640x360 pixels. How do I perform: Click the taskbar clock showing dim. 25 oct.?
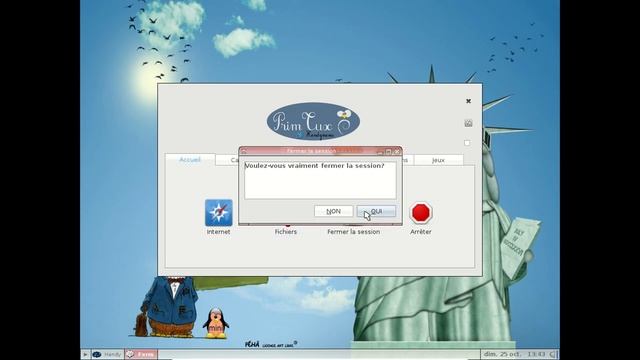[x=514, y=354]
